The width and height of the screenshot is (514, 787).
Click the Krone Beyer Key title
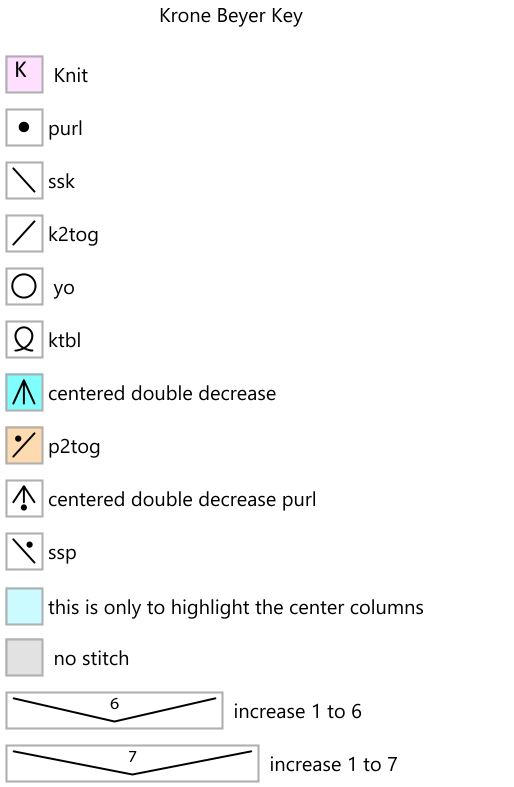(x=231, y=16)
